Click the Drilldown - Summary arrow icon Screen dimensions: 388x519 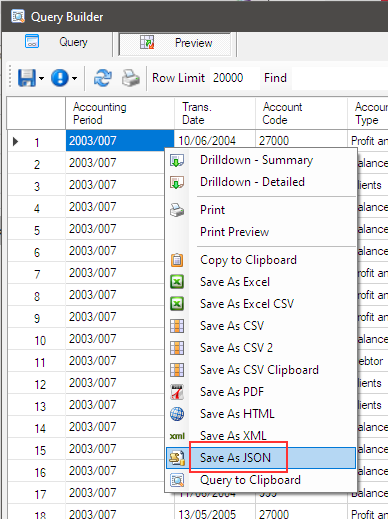point(177,160)
